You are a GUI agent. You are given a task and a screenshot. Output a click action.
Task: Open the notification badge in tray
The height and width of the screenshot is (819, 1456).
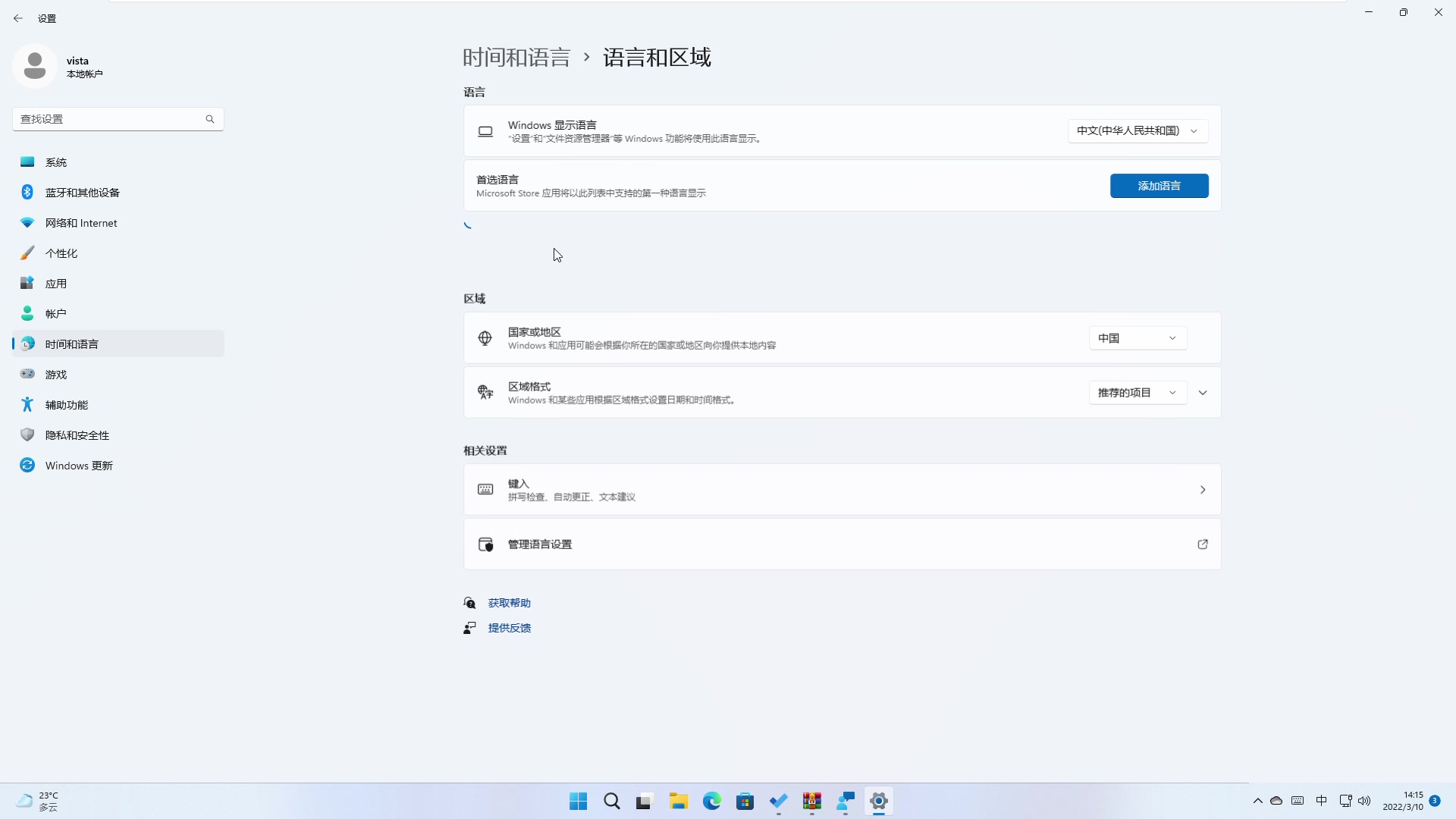coord(1435,801)
